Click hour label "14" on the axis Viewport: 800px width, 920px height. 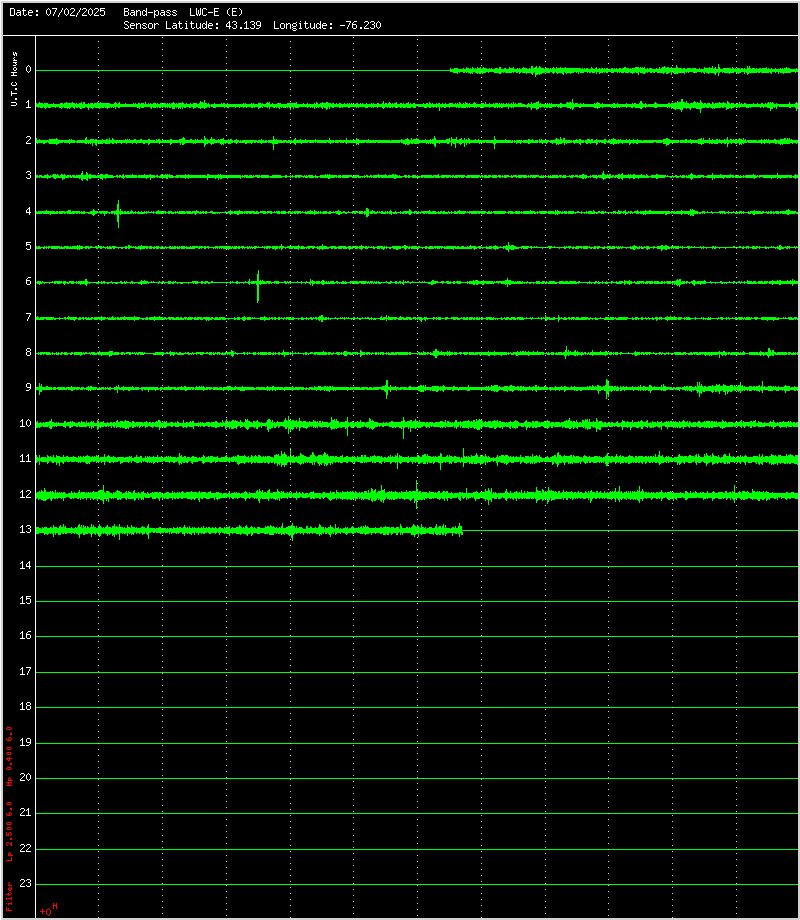tap(25, 566)
